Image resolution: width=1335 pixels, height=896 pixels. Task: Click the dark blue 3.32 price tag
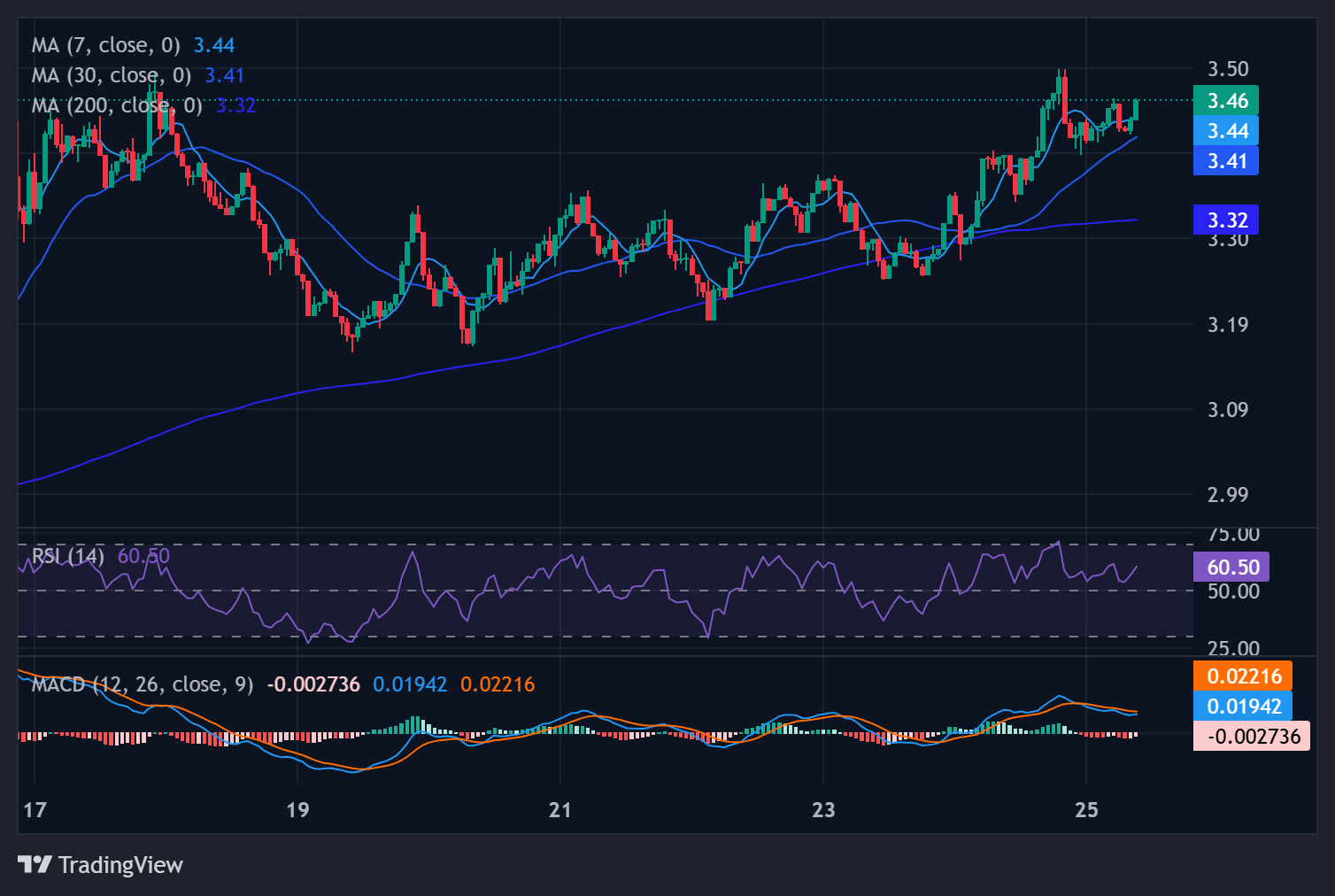pyautogui.click(x=1226, y=220)
